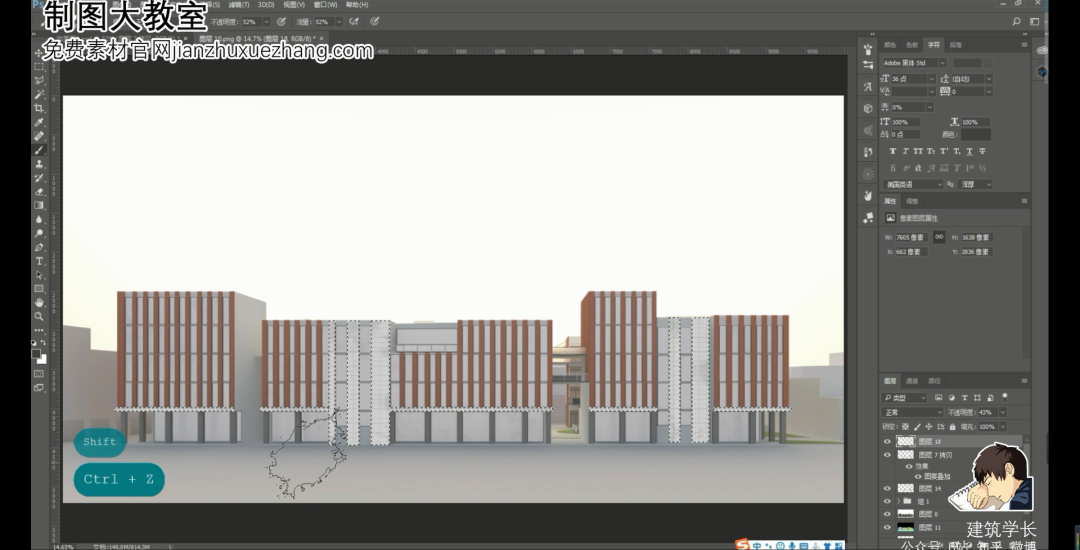Image resolution: width=1080 pixels, height=550 pixels.
Task: Open the 3D(D) menu
Action: tap(266, 5)
